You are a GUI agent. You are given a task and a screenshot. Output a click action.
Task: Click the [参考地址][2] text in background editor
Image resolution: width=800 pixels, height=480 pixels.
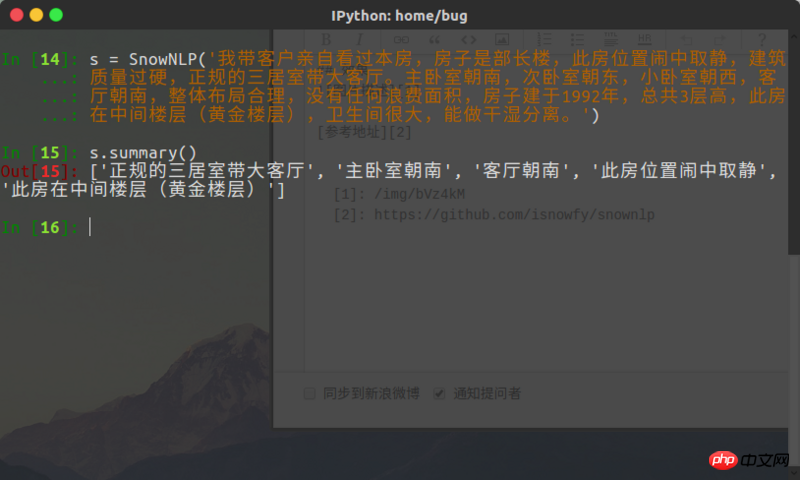pos(364,133)
